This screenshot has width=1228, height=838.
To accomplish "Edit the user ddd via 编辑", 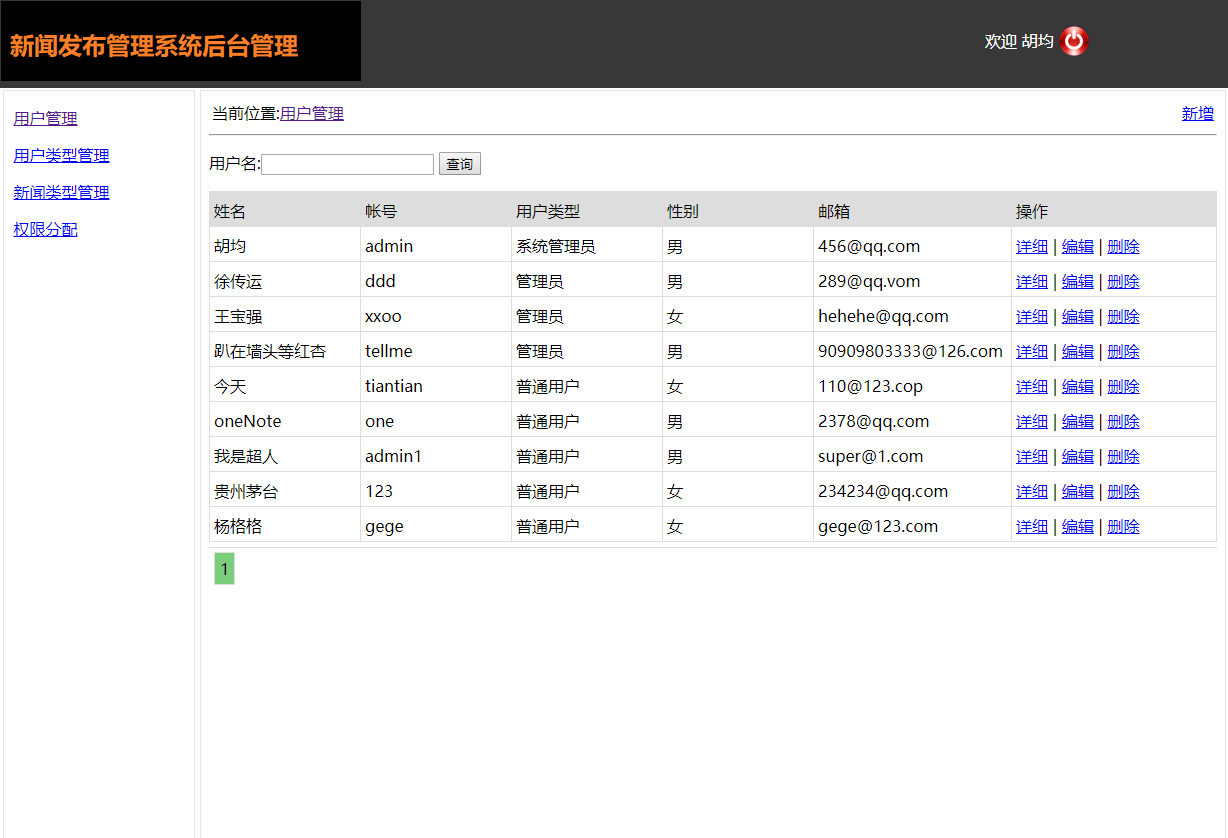I will 1077,281.
